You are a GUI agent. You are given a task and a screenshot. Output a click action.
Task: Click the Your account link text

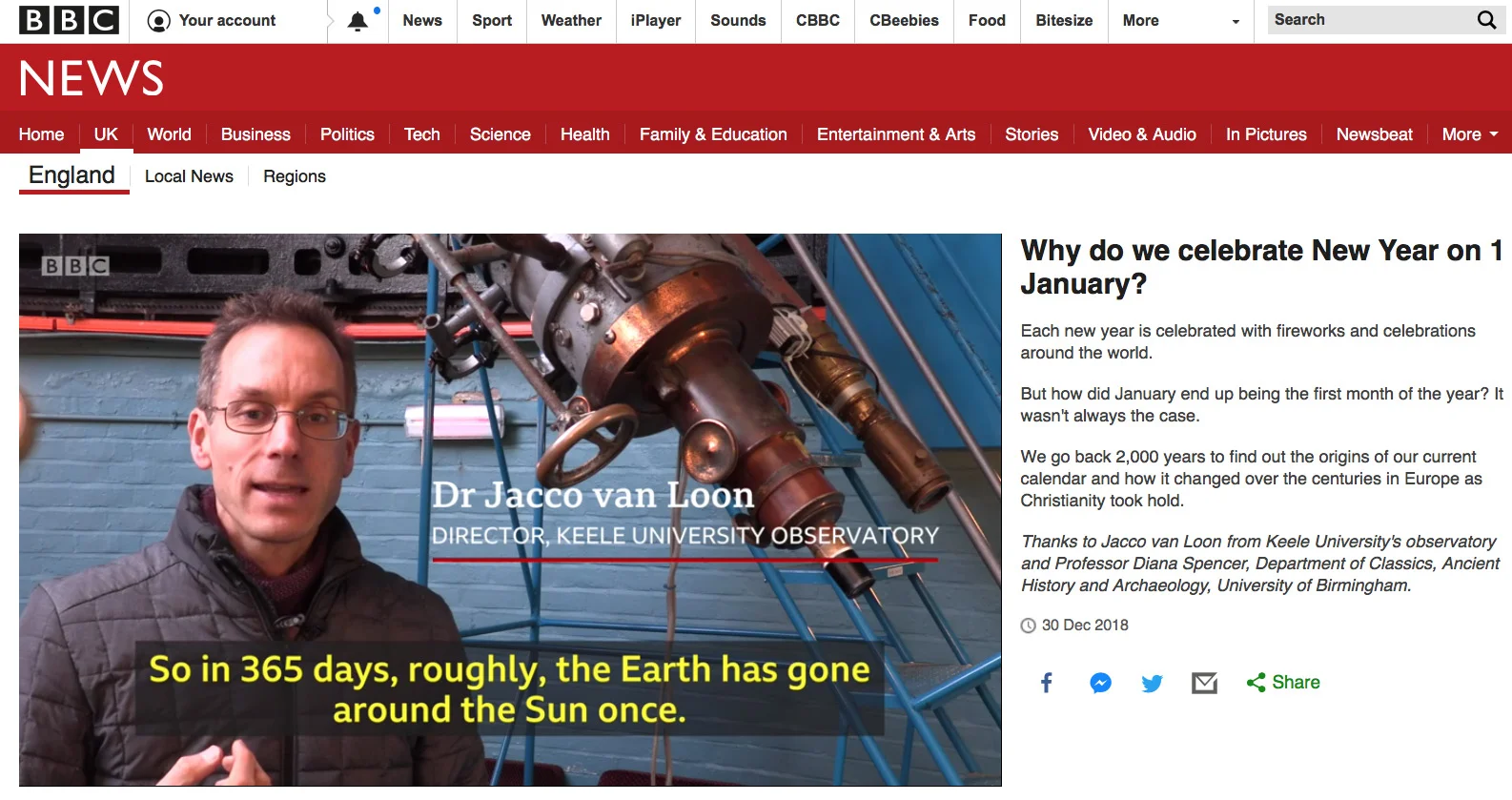point(227,21)
